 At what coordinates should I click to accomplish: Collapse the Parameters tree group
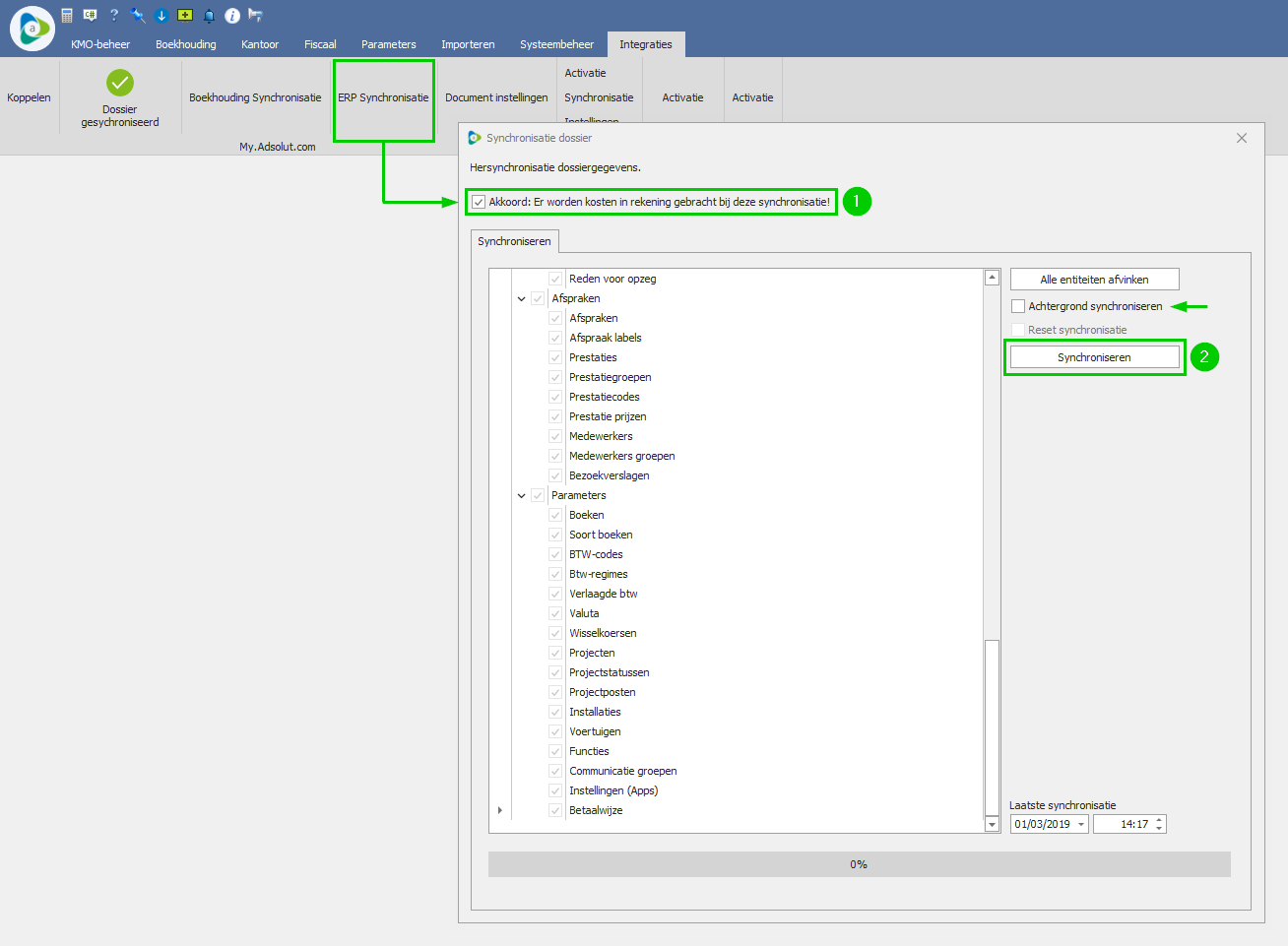[x=522, y=495]
